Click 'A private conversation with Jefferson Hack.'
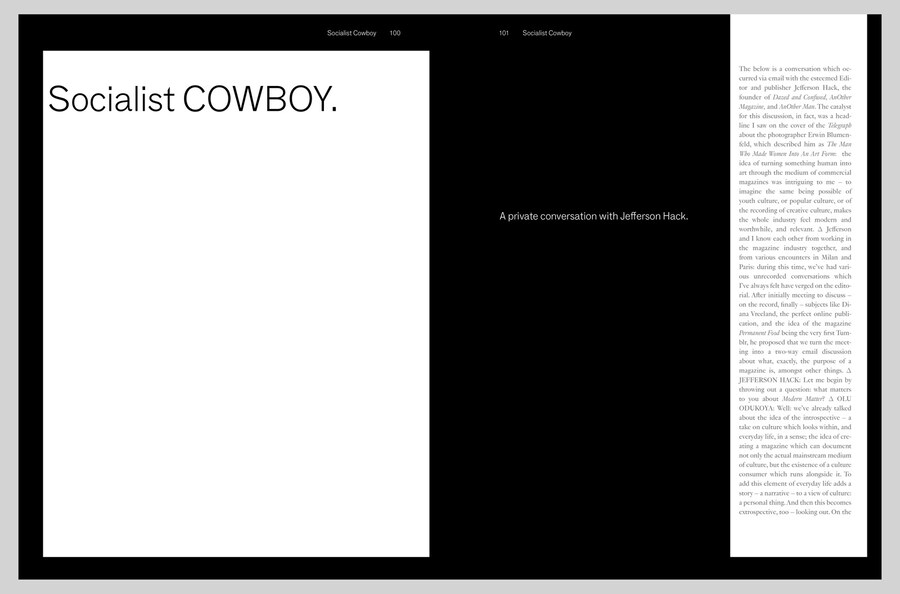The image size is (900, 594). pyautogui.click(x=593, y=216)
